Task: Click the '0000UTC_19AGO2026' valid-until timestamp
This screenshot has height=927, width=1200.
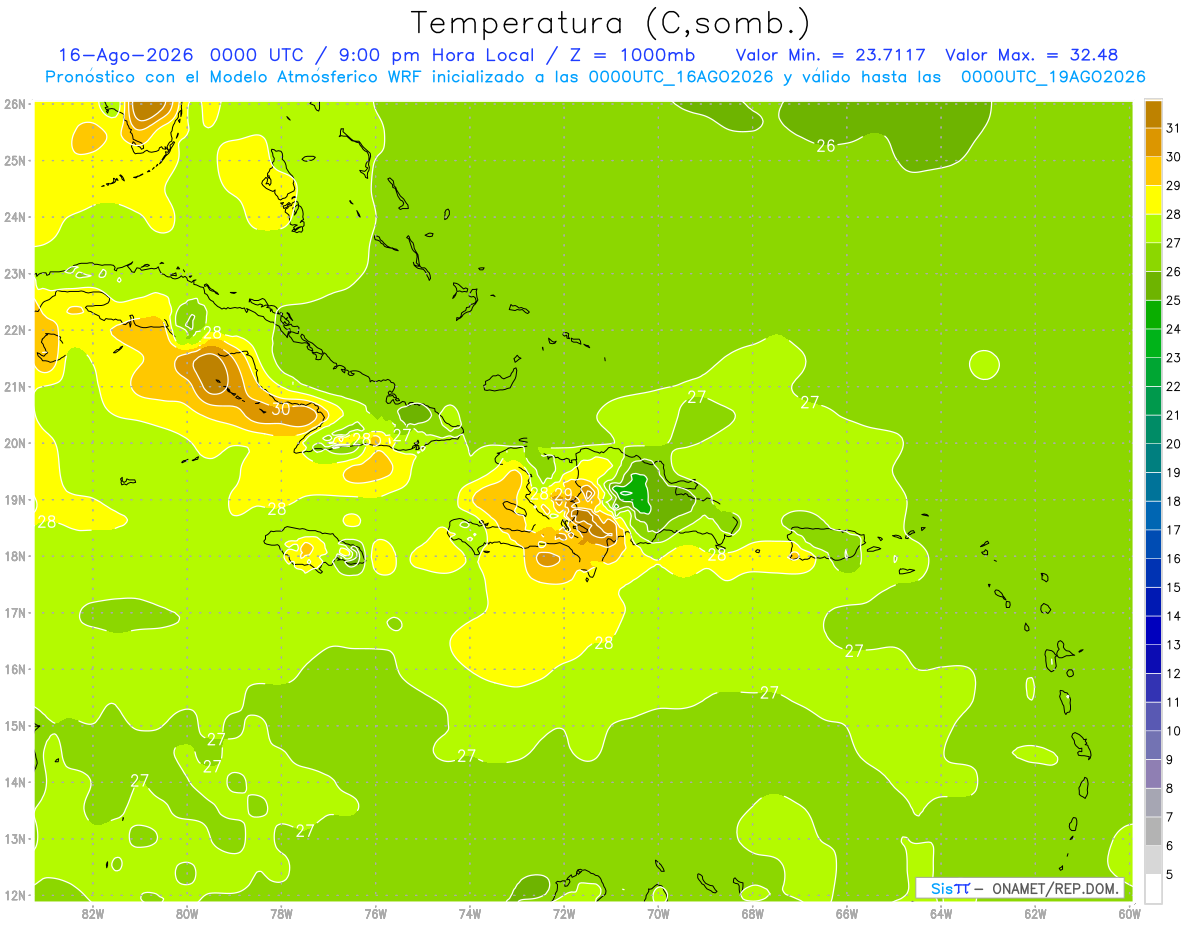Action: pyautogui.click(x=1053, y=77)
